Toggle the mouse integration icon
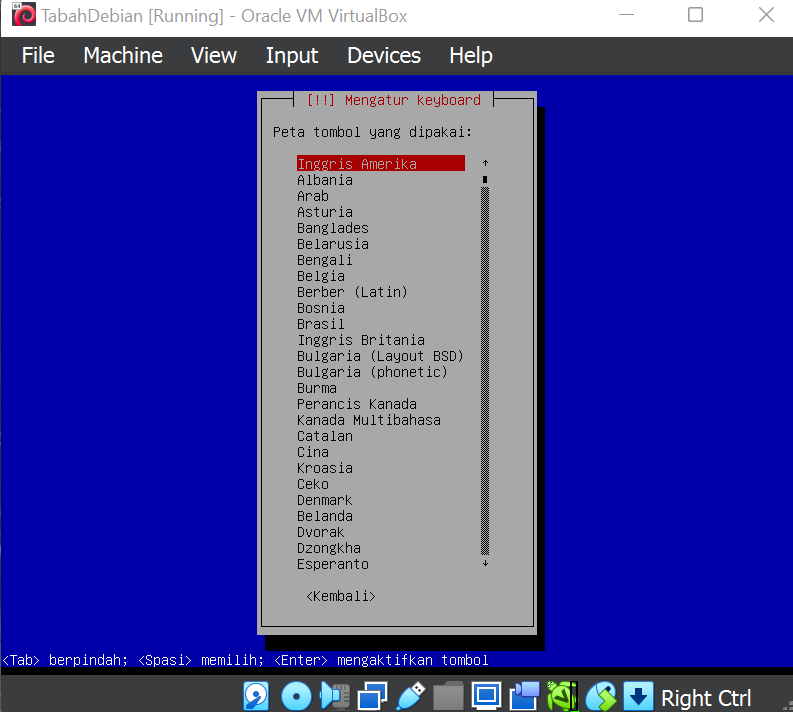The image size is (793, 712). (600, 696)
